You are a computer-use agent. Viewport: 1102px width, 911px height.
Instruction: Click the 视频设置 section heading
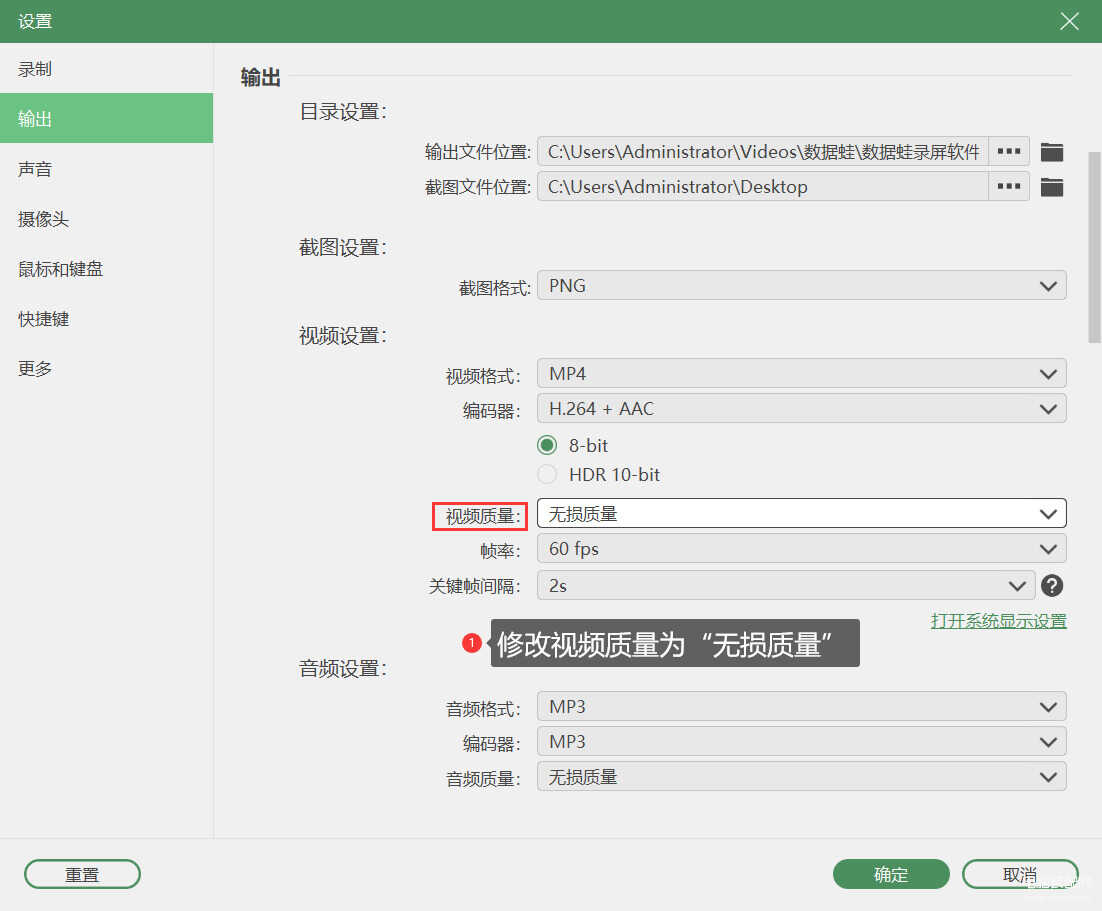343,336
